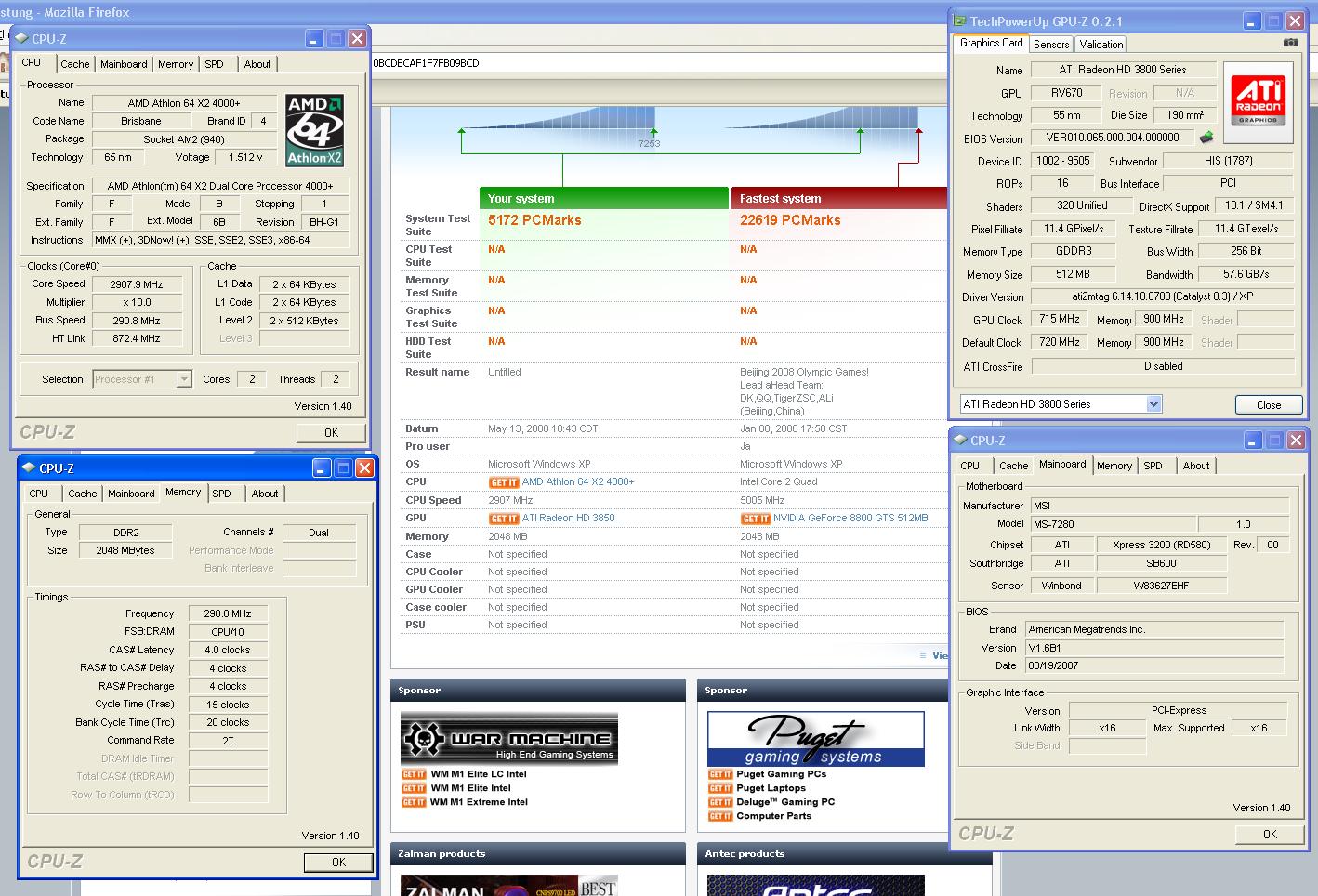Click the Mainboard CPU-Z window title icon
Viewport: 1318px width, 896px height.
tap(960, 441)
